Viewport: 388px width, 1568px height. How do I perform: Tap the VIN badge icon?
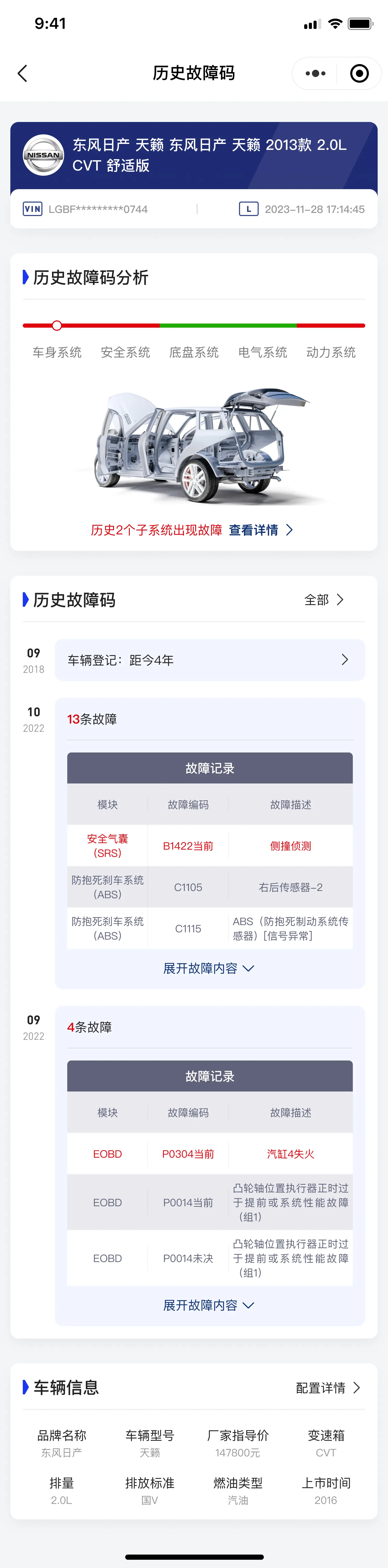tap(32, 209)
